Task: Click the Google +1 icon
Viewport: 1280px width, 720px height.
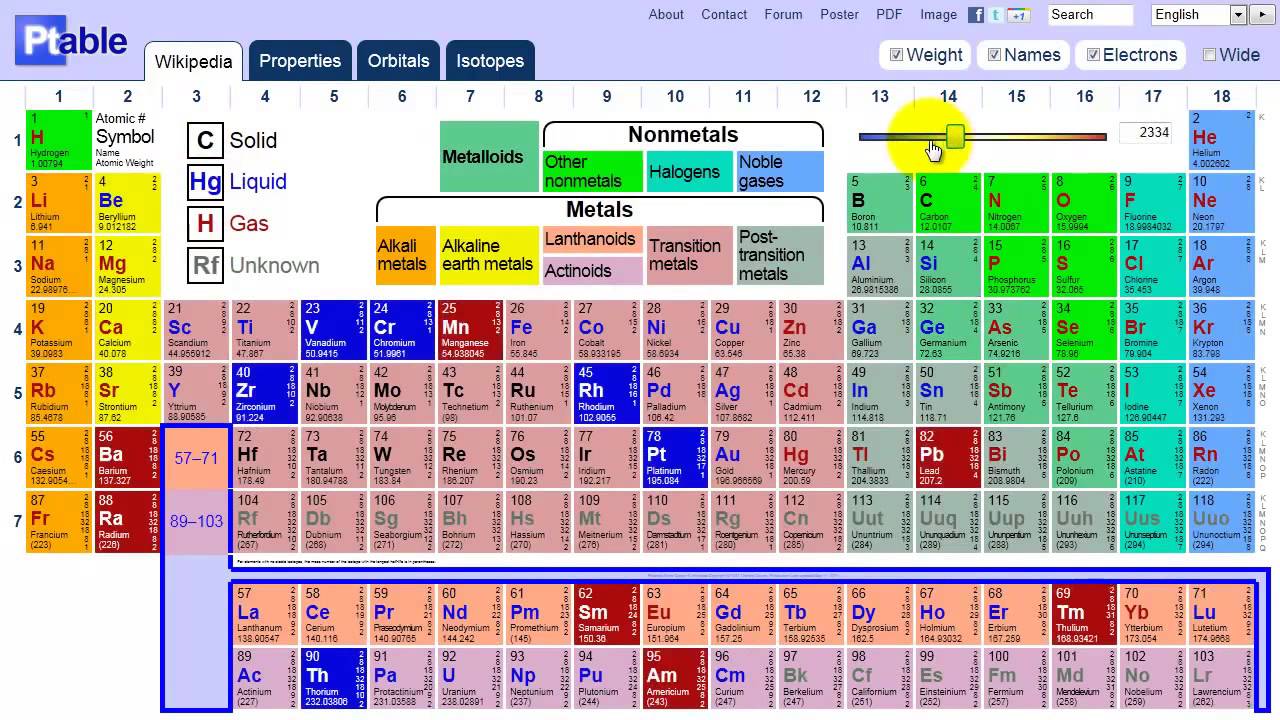Action: [1018, 14]
